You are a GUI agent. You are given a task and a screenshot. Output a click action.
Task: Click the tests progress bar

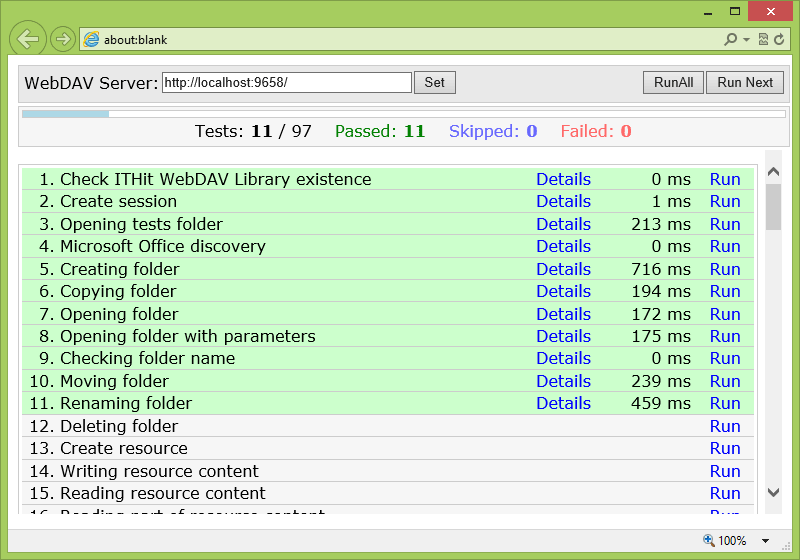click(x=404, y=114)
